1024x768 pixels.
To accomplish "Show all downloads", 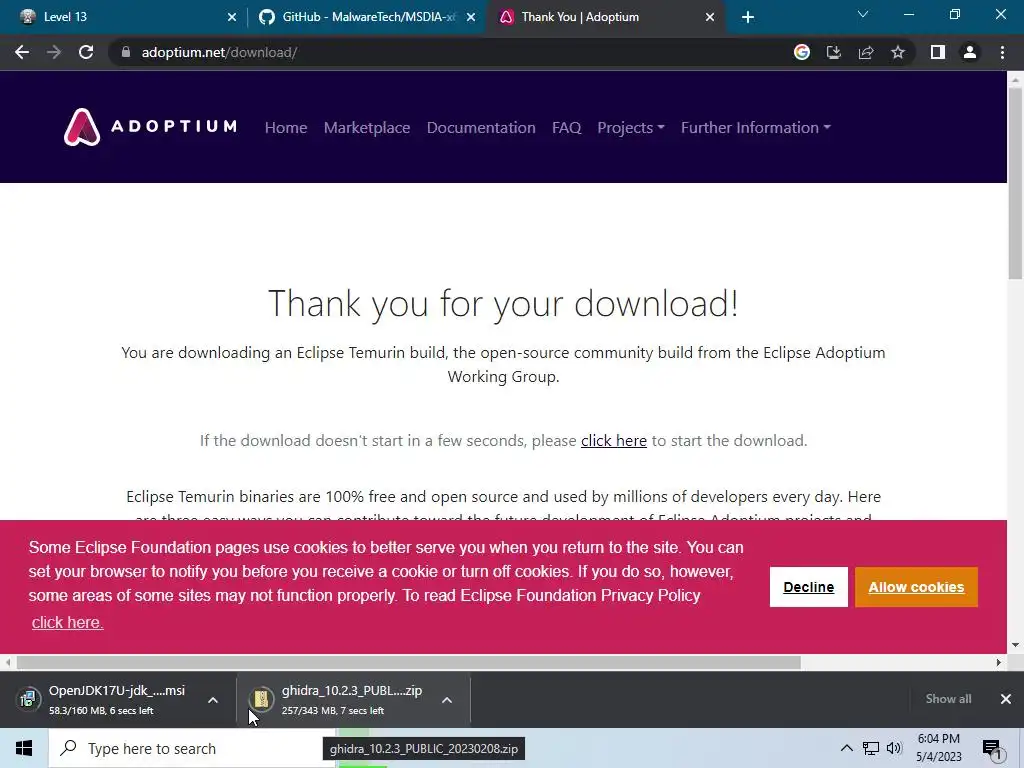I will [948, 699].
